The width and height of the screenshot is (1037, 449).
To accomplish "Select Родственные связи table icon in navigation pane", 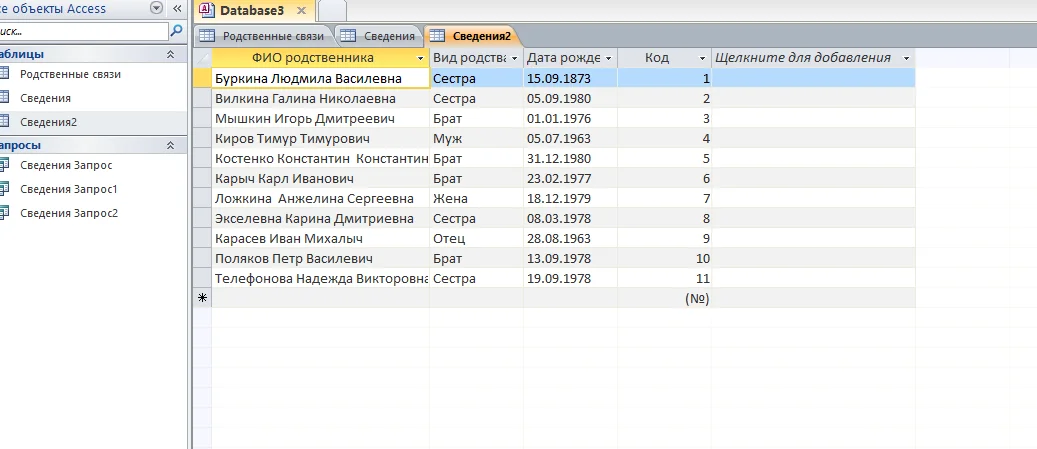I will [4, 74].
